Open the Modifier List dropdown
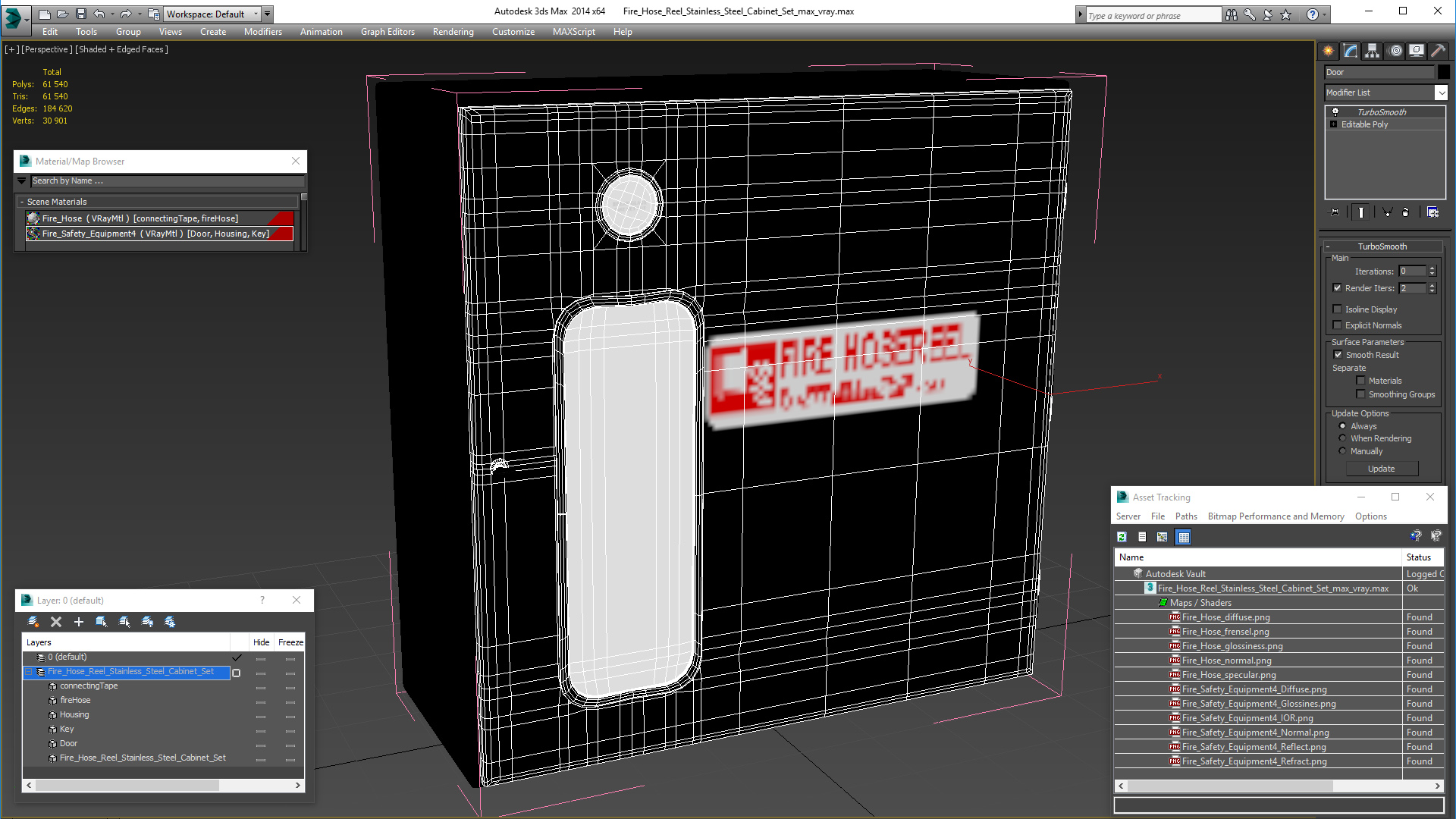1456x819 pixels. (1441, 93)
